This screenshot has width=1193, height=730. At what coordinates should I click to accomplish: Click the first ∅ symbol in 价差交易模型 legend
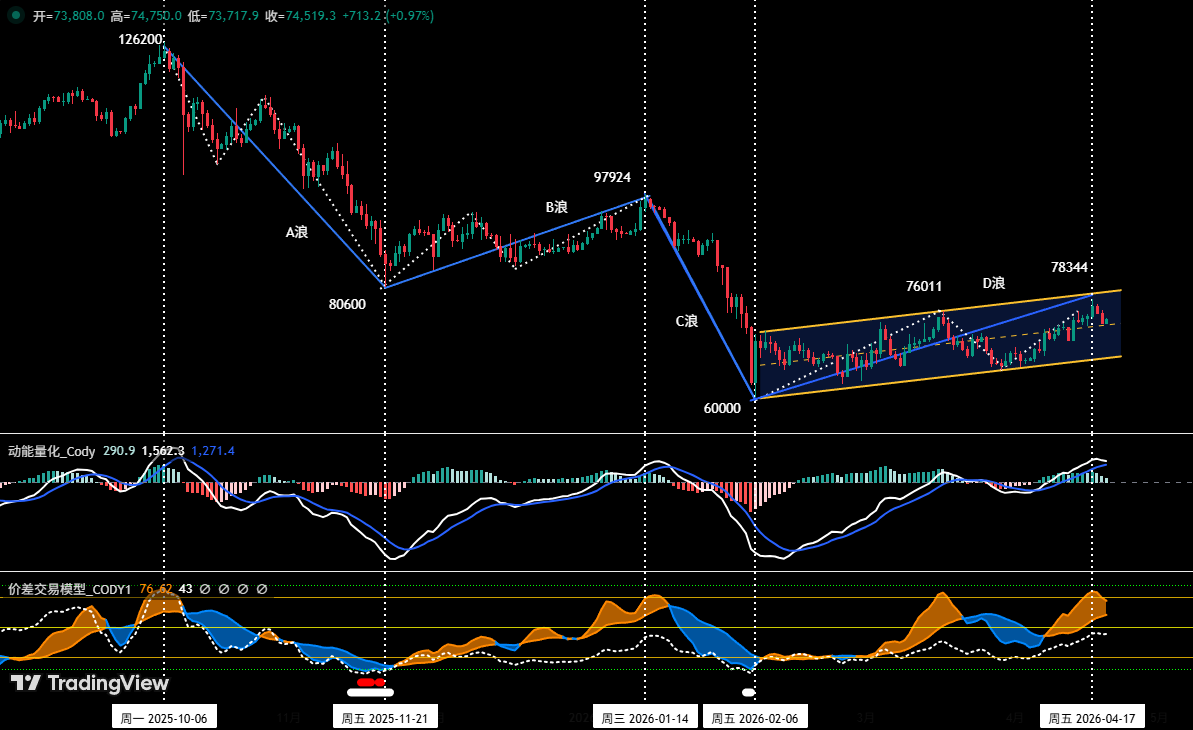[x=204, y=590]
